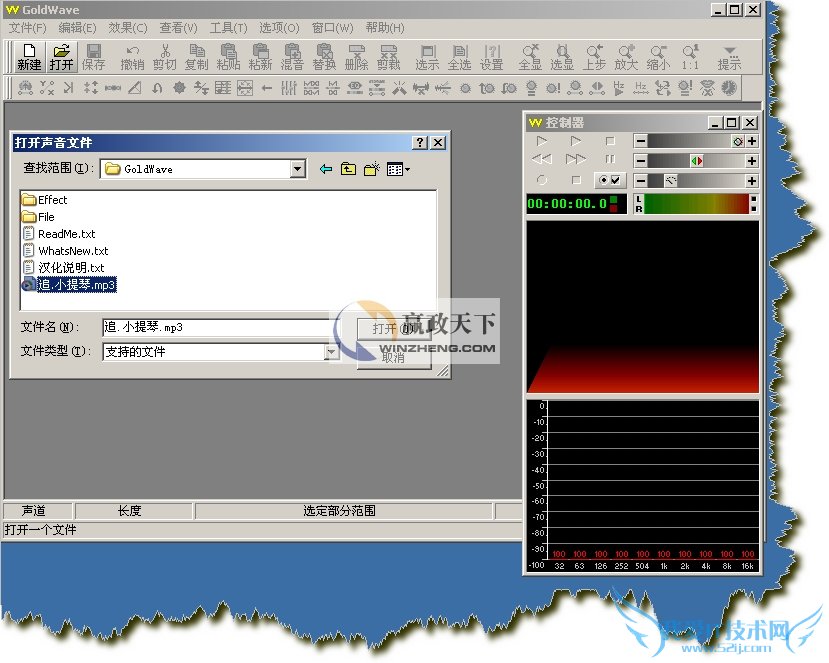Image resolution: width=829 pixels, height=663 pixels.
Task: Expand the 查找范围 GoldWave folder dropdown
Action: click(297, 170)
